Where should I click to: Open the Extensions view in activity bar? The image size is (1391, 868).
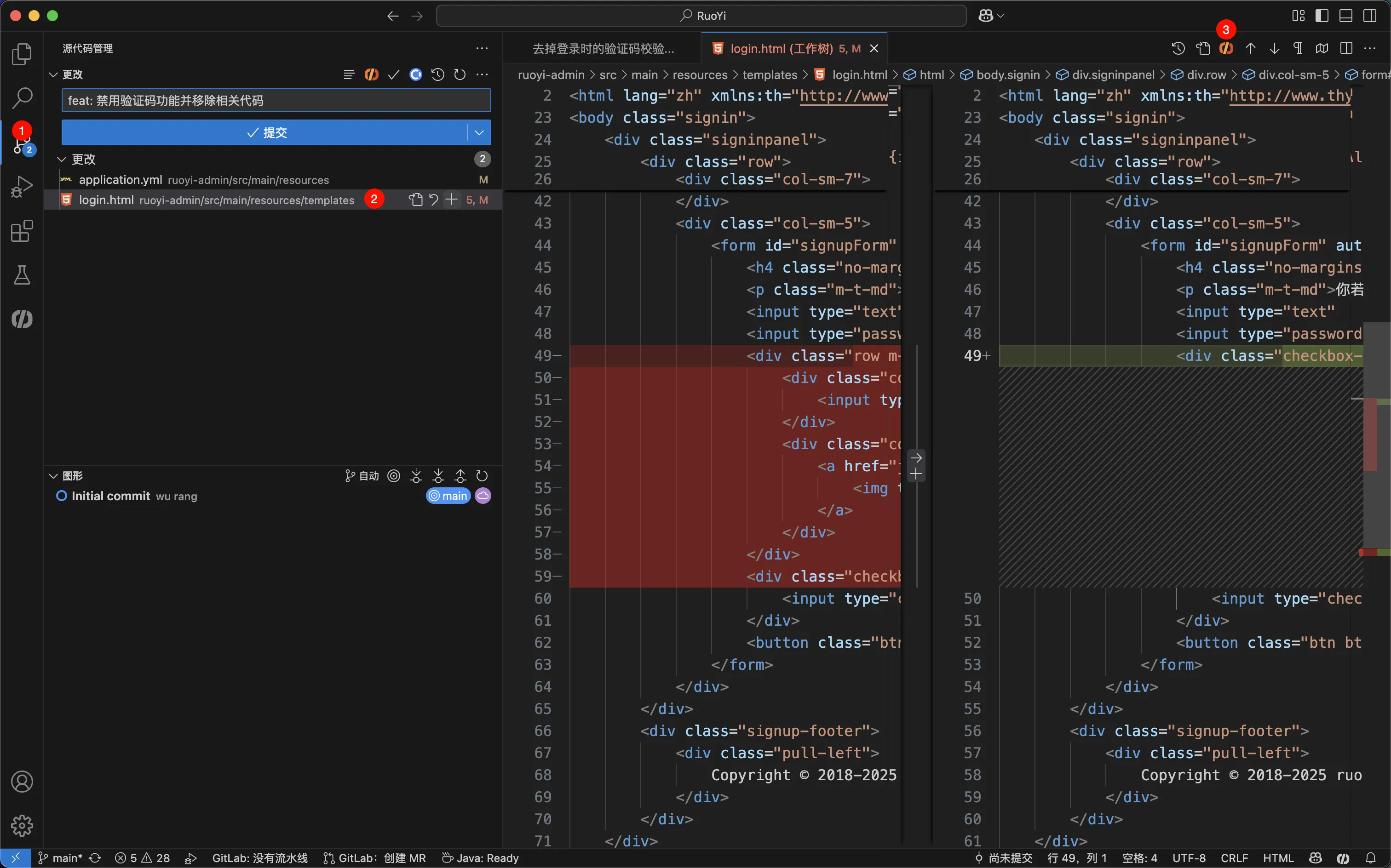point(22,231)
